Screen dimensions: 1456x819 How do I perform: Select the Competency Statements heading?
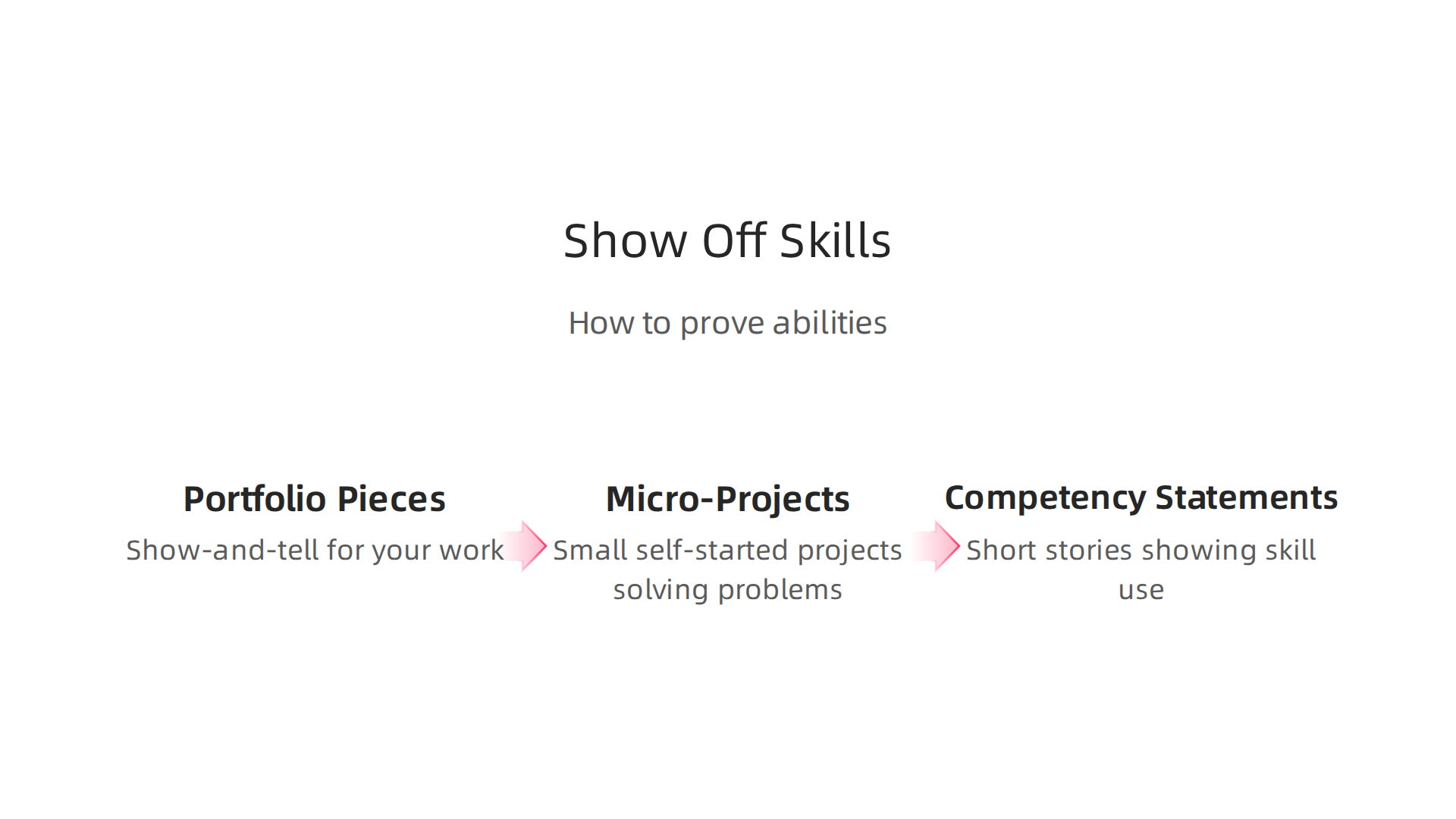click(x=1141, y=498)
